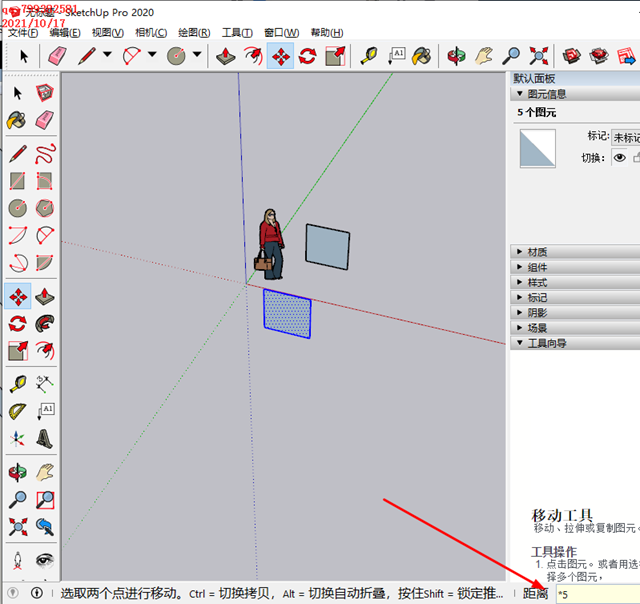Screen dimensions: 640x604
Task: Select the Pan hand tool in top toolbar
Action: [484, 56]
